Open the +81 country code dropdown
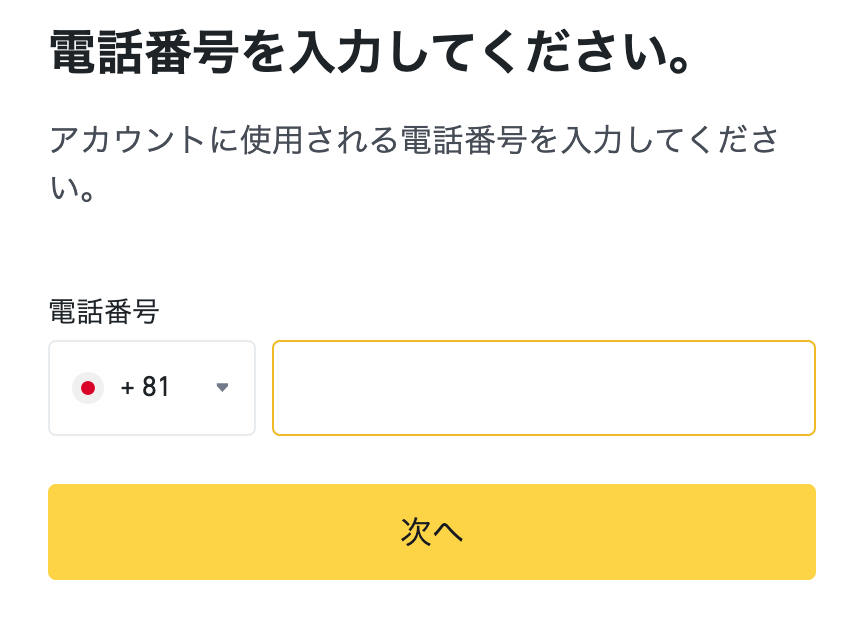858x618 pixels. pos(152,388)
